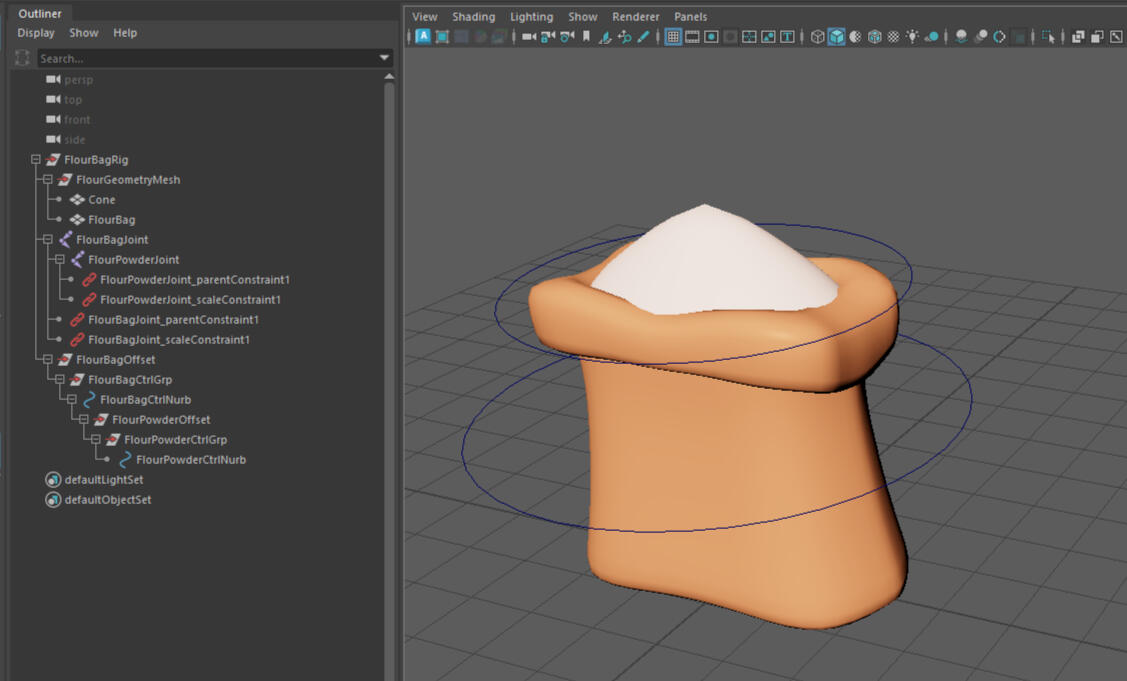Collapse the FlourBagCtrlGrp node
This screenshot has width=1127, height=681.
pos(60,380)
